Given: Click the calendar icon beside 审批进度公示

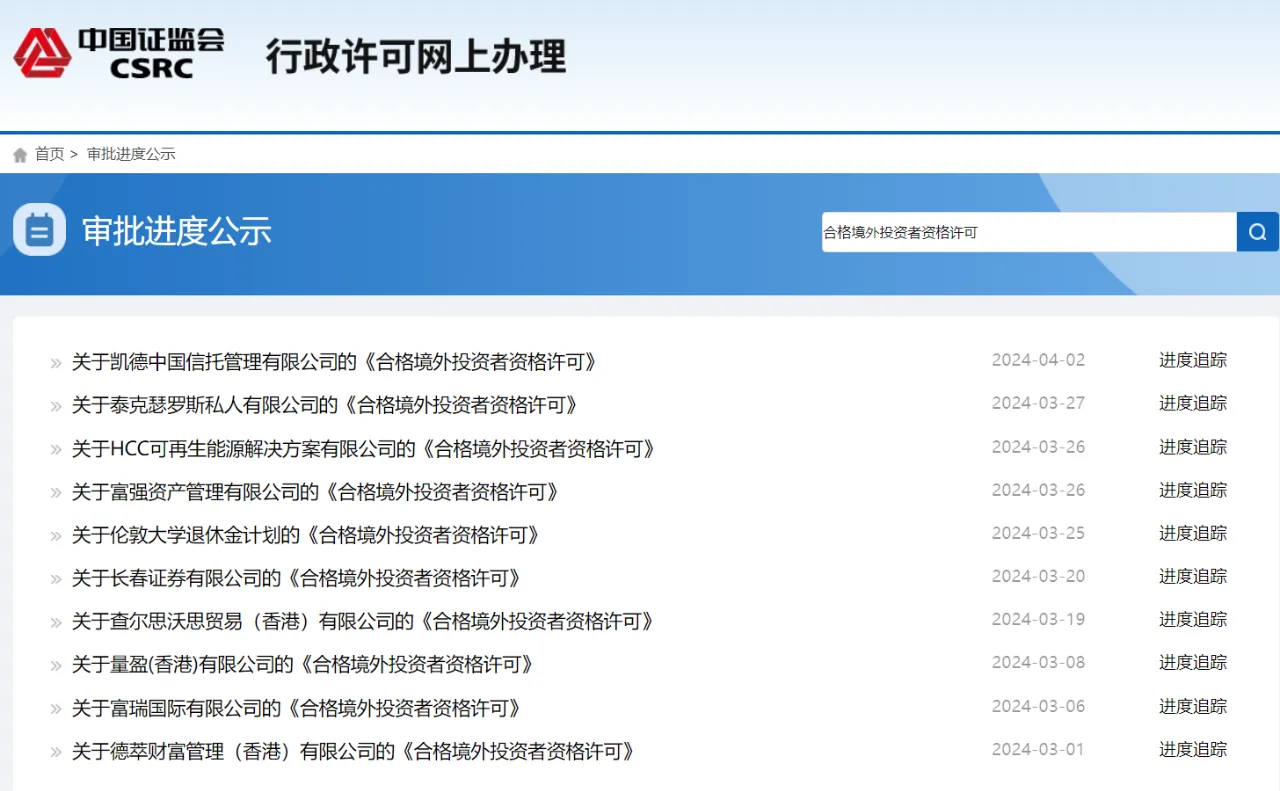Looking at the screenshot, I should tap(39, 230).
